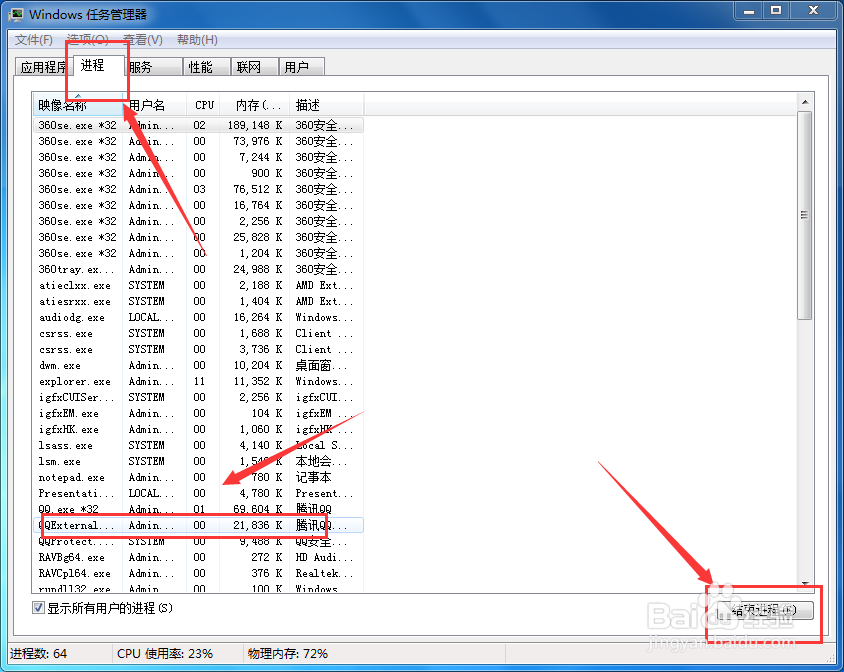Screen dimensions: 844x672
Task: Sort by 用户名 column header
Action: [x=155, y=104]
